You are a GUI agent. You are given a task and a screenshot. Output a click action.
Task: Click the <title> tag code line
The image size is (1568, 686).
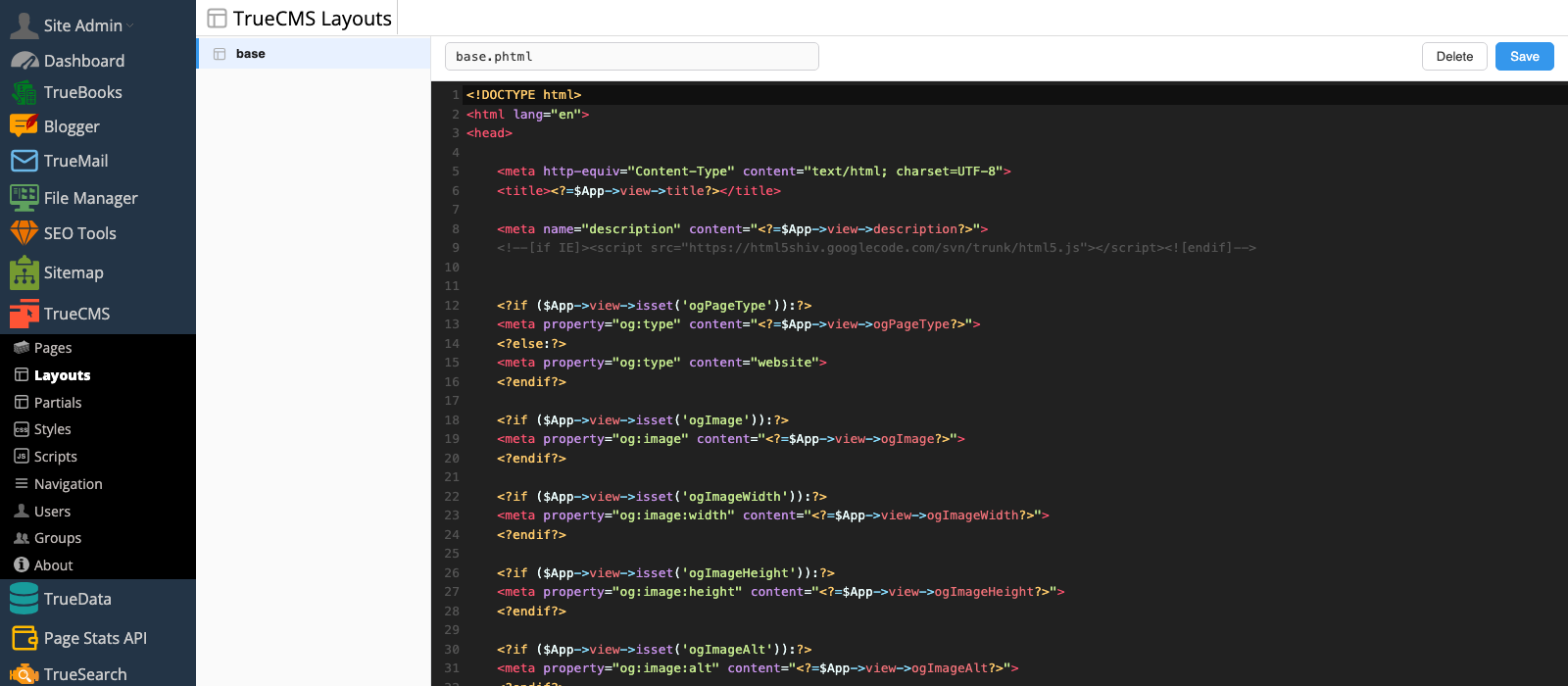pos(639,190)
